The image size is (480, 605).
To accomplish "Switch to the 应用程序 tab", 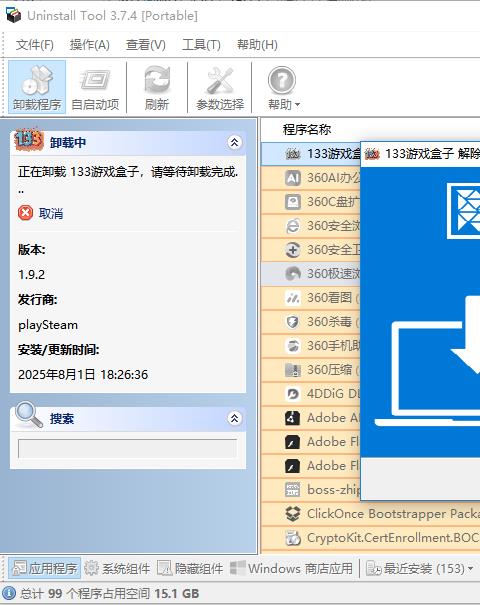I will tap(45, 568).
